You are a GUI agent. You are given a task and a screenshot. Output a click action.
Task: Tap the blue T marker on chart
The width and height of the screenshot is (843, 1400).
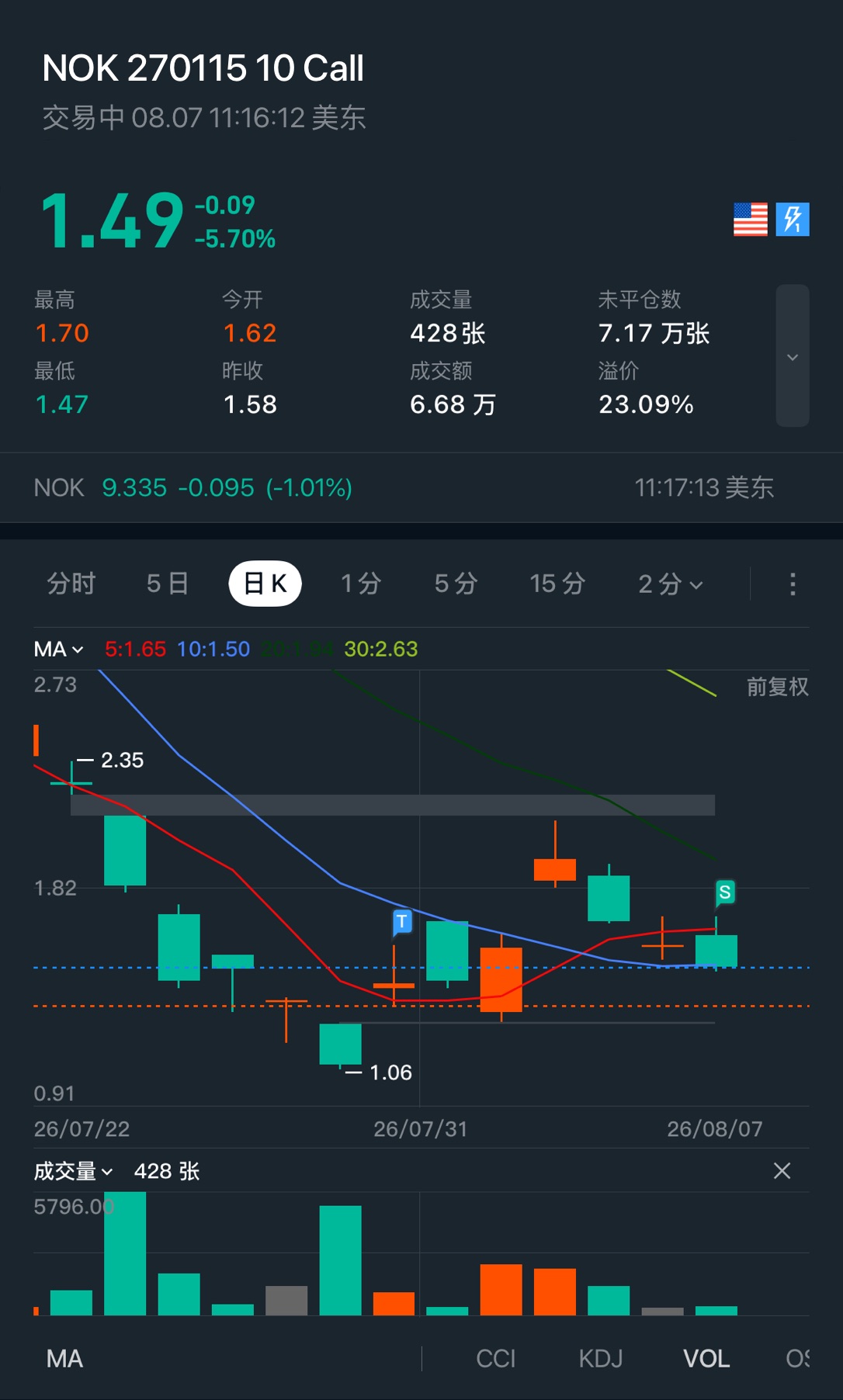tap(401, 921)
